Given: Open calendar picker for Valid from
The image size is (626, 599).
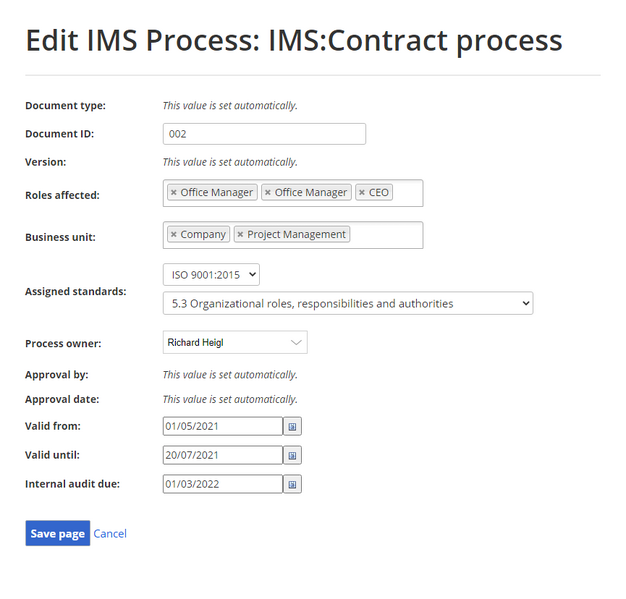Looking at the screenshot, I should pos(292,426).
